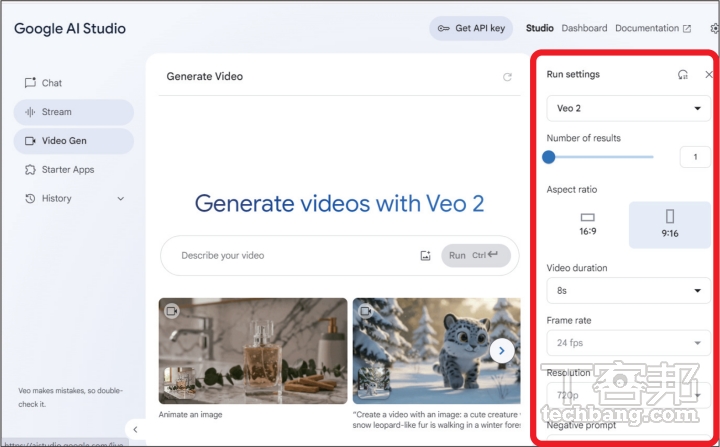Click the Get API key button
The height and width of the screenshot is (447, 720).
click(471, 28)
